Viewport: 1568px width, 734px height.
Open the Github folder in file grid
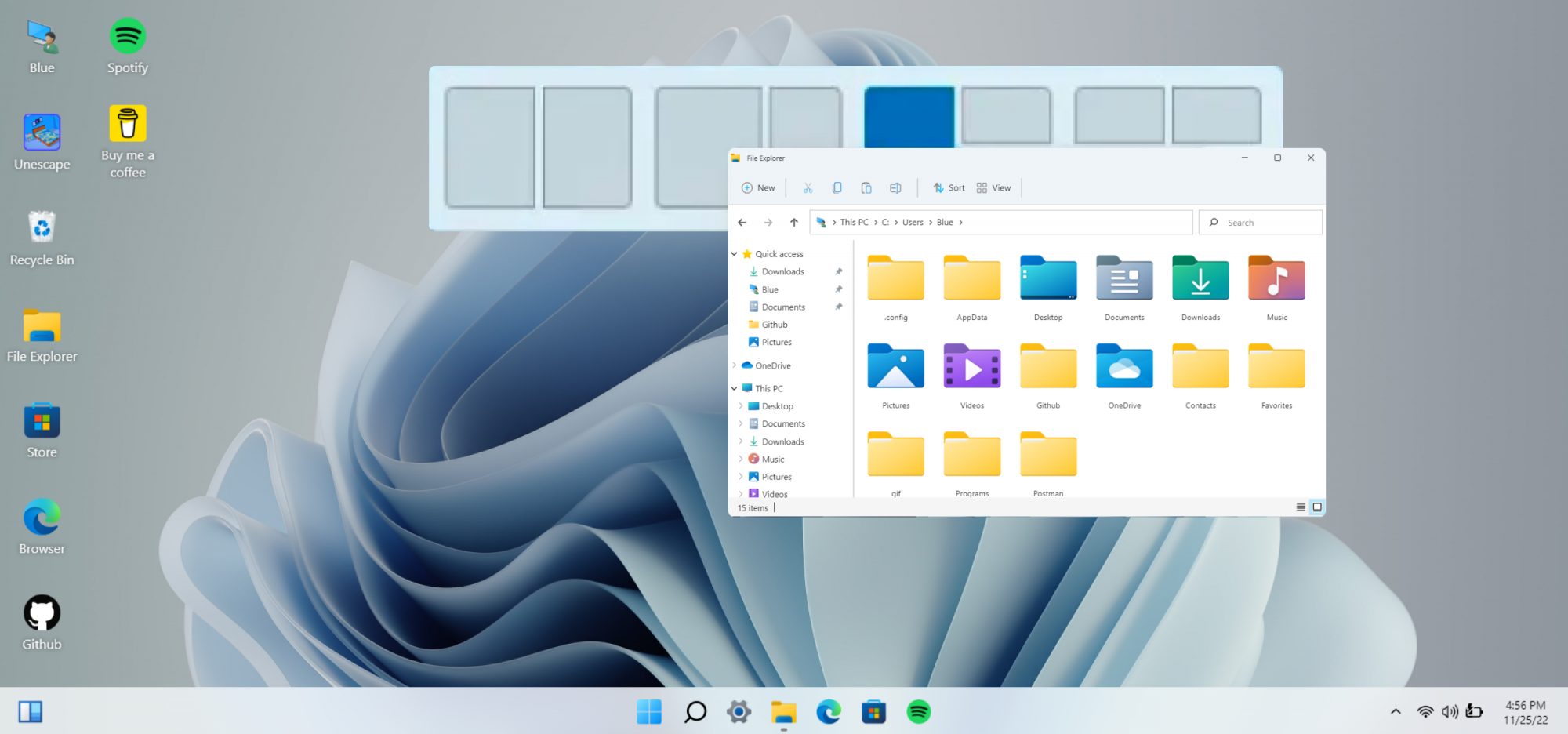1048,376
